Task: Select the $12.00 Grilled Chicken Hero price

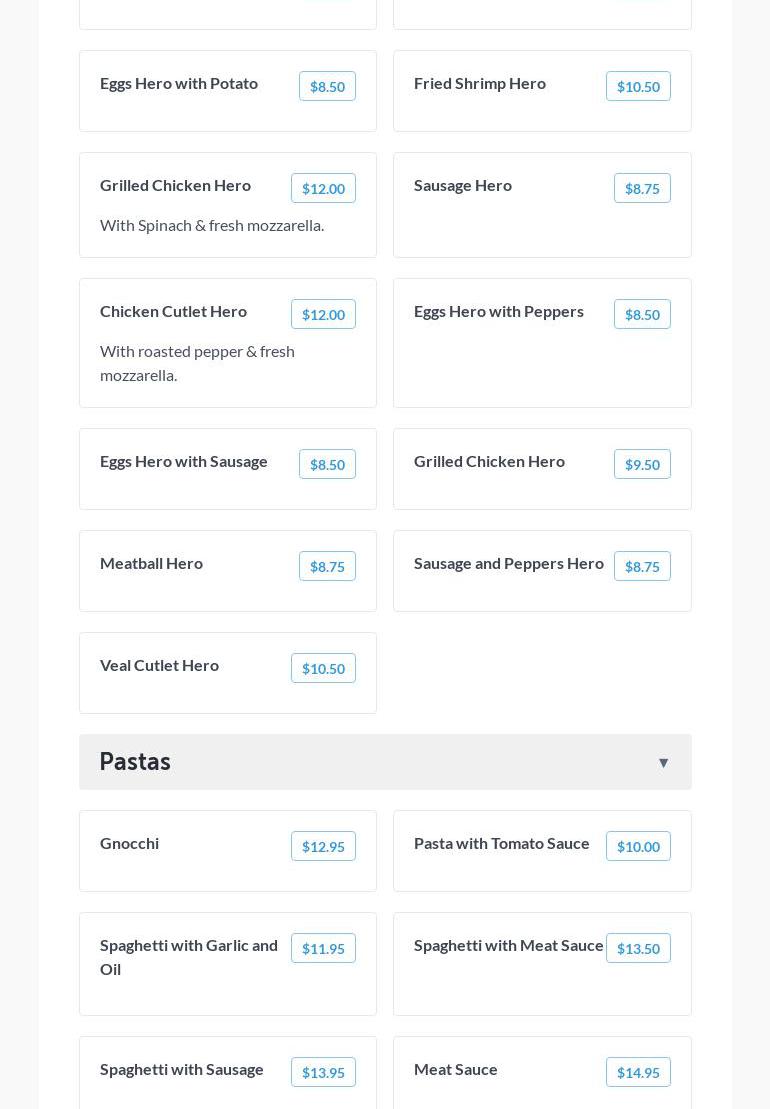Action: click(x=323, y=189)
